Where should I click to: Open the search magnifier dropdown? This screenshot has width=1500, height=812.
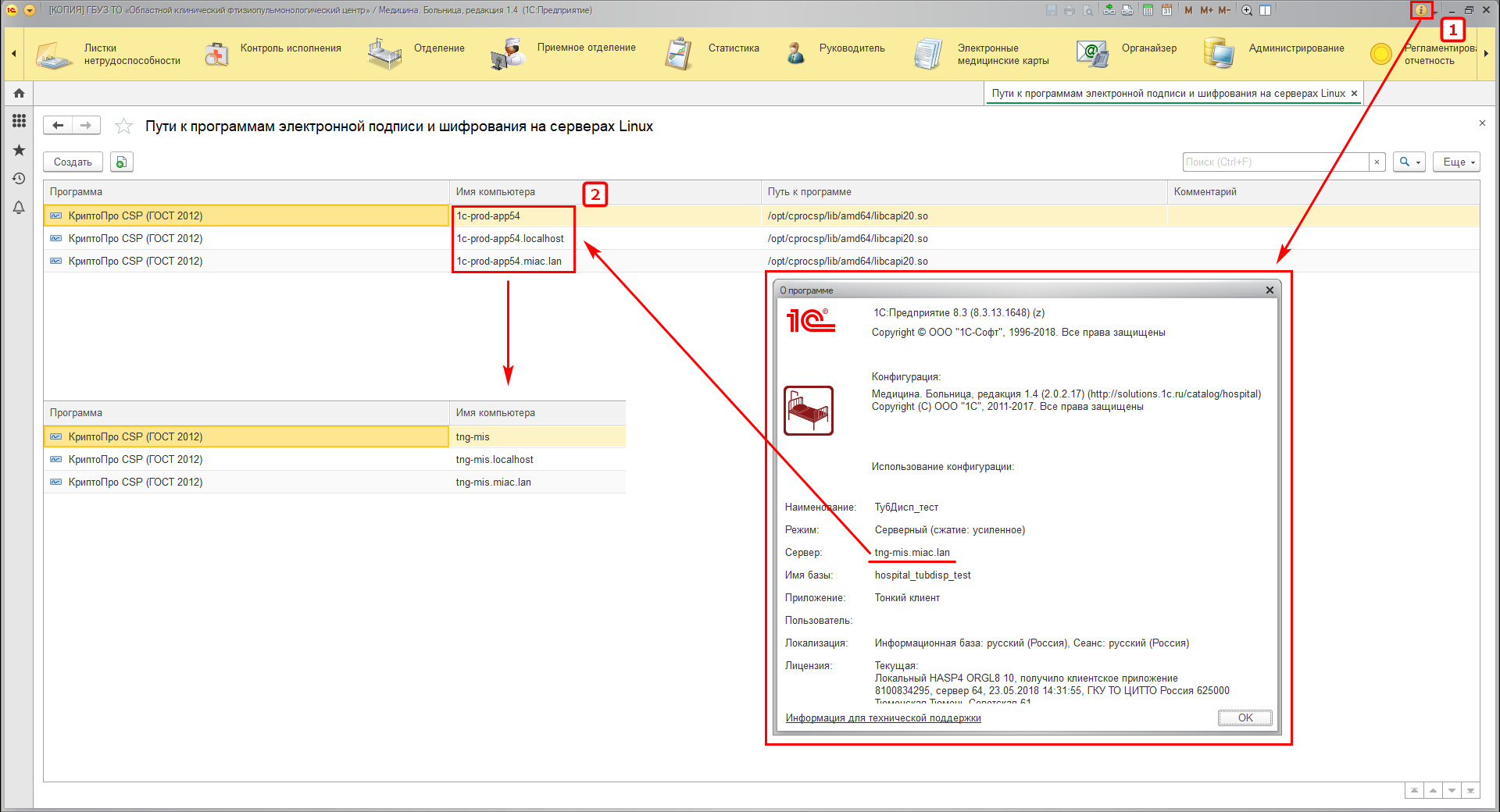click(x=1409, y=162)
